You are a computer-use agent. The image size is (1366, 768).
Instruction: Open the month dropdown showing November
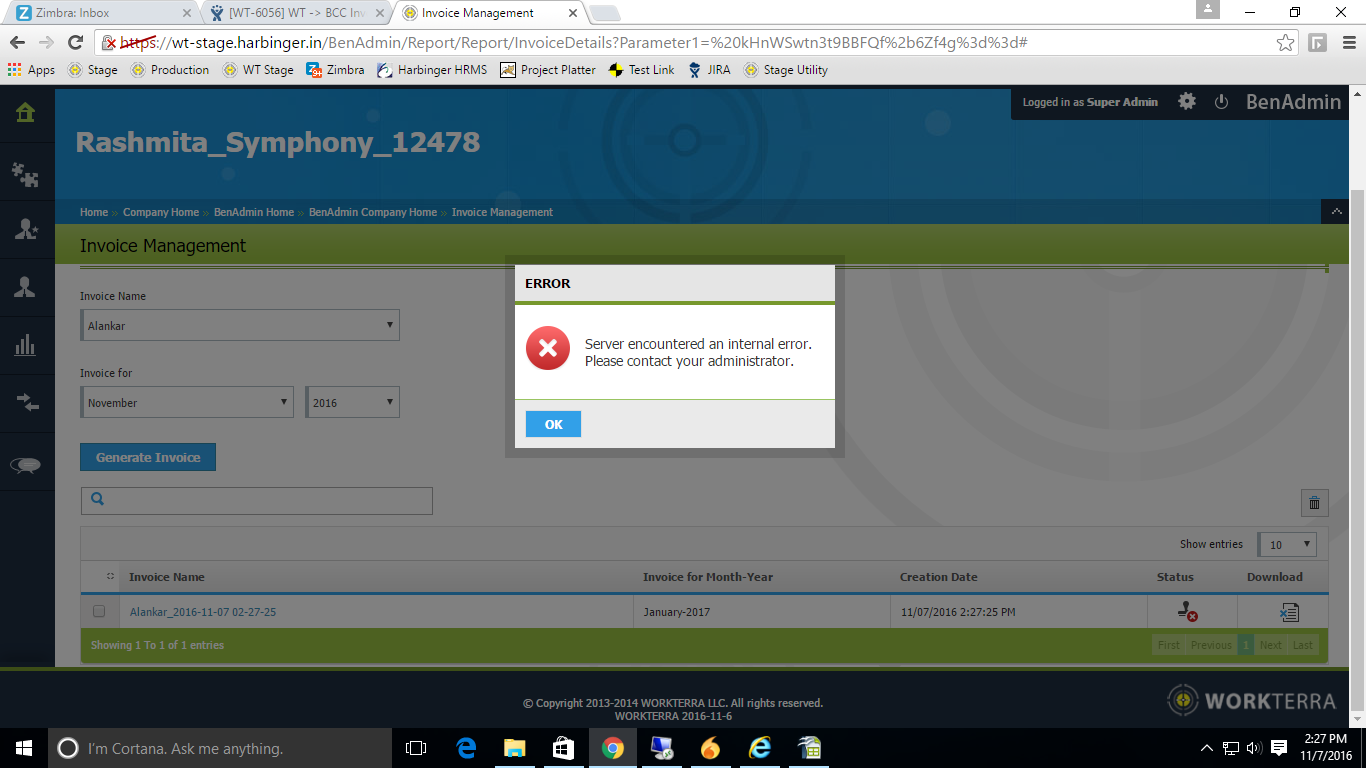click(187, 402)
